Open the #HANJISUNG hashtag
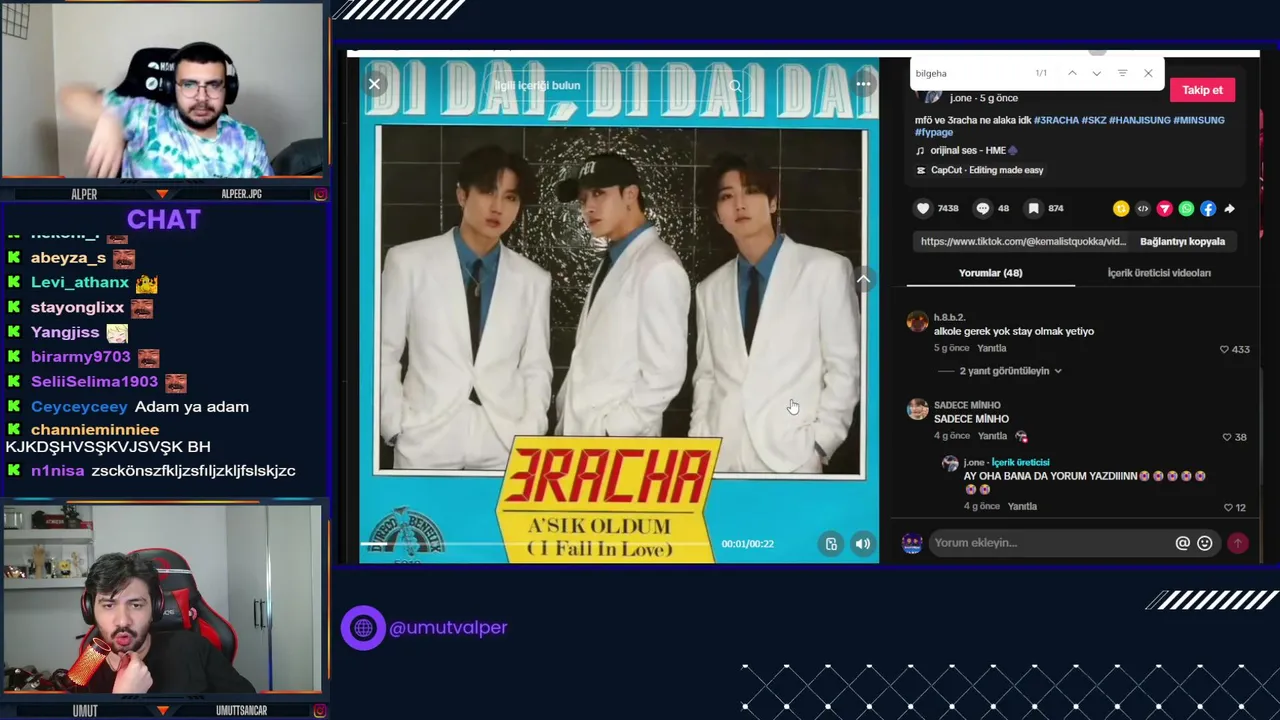This screenshot has width=1280, height=720. [1139, 120]
